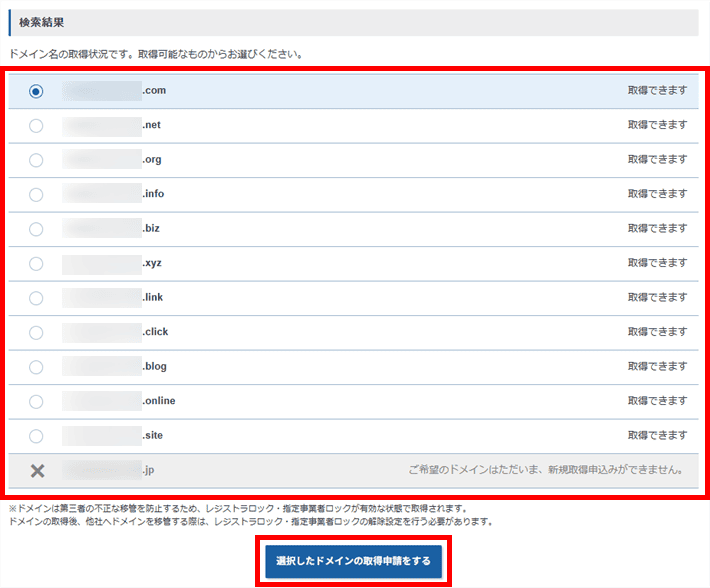Click 取得できます status in .click row
Image resolution: width=710 pixels, height=588 pixels.
click(657, 332)
